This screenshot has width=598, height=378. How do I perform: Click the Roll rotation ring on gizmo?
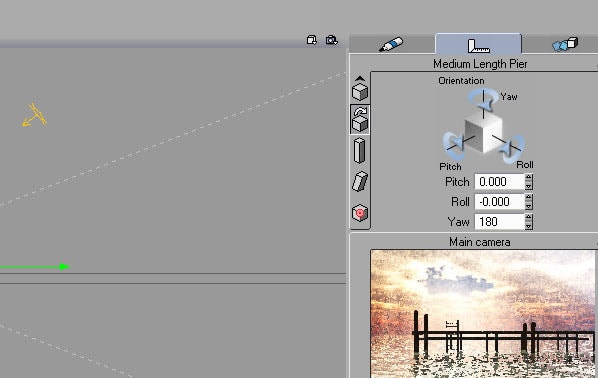click(x=513, y=149)
